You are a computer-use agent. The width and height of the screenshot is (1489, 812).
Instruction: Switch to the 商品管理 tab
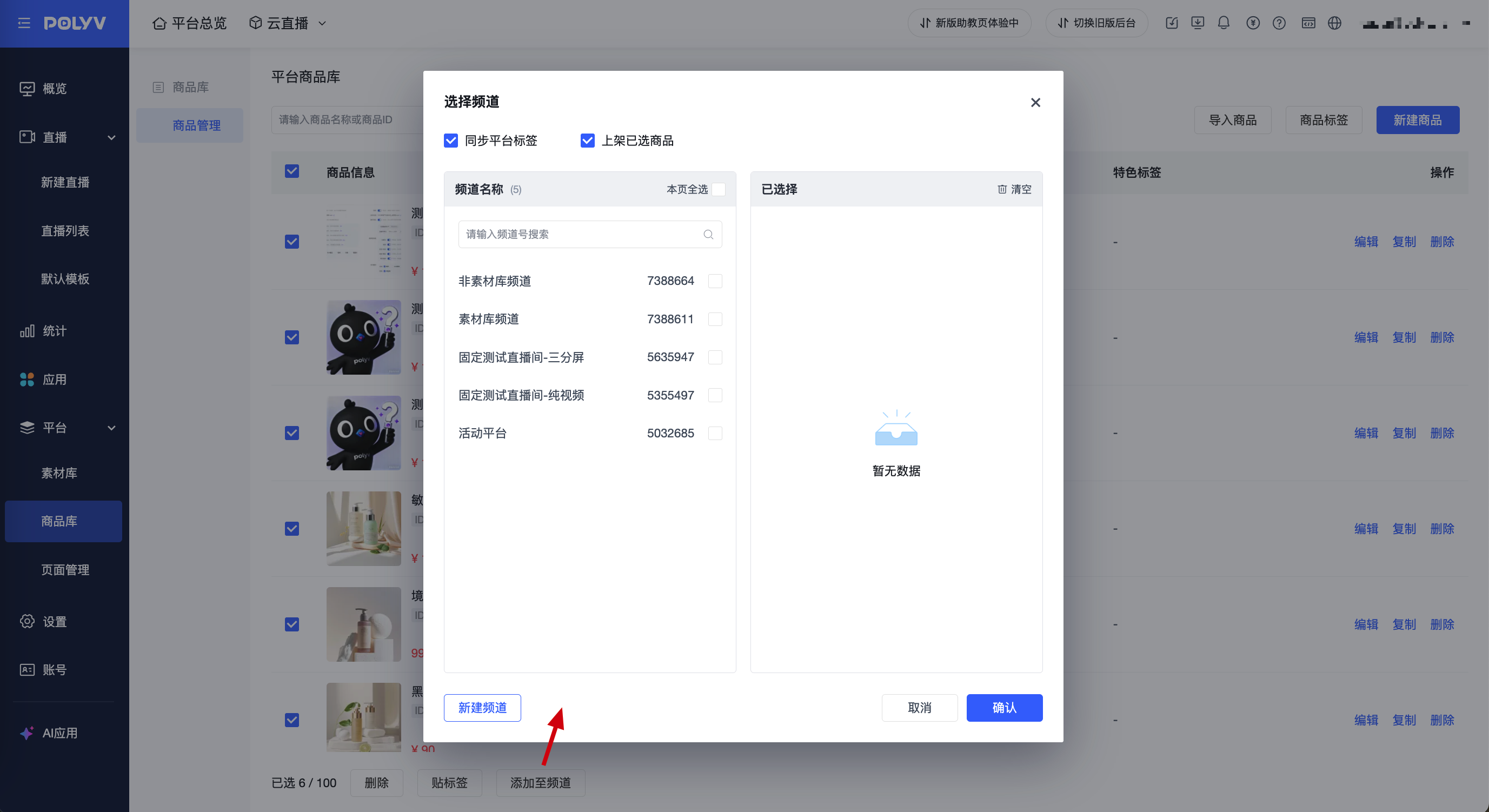tap(190, 125)
